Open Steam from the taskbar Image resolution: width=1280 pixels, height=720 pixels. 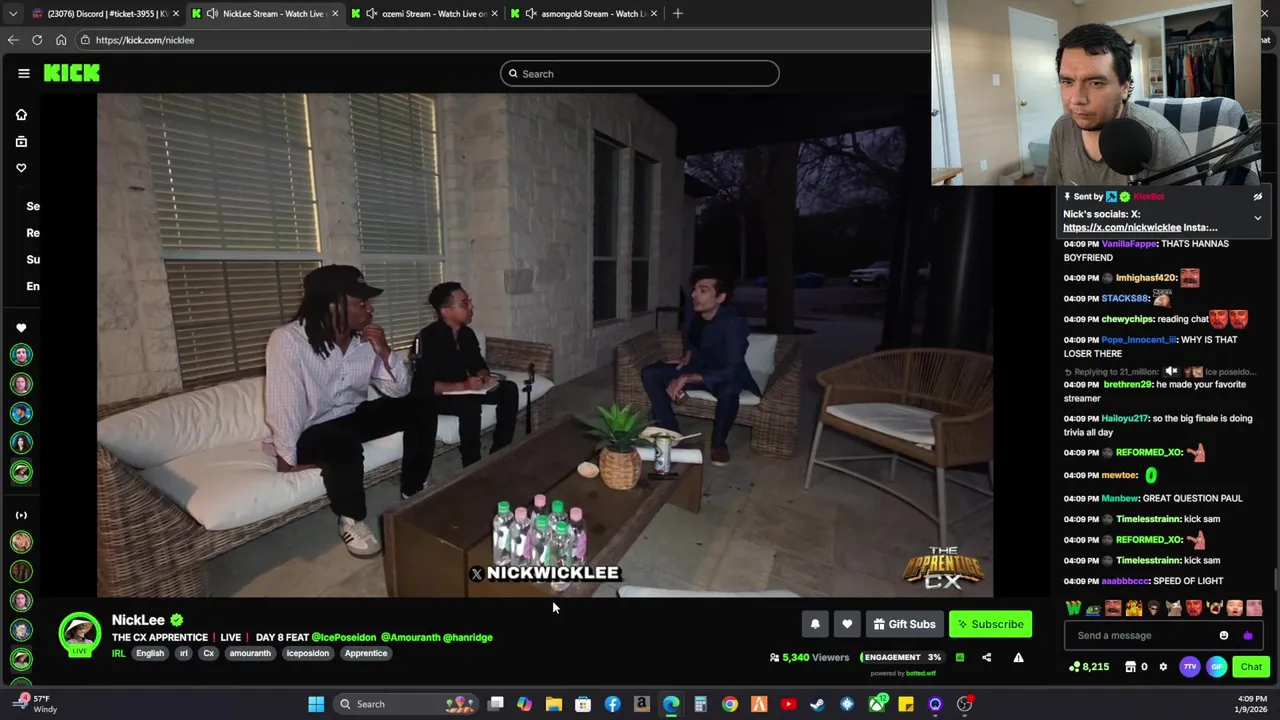coord(817,704)
